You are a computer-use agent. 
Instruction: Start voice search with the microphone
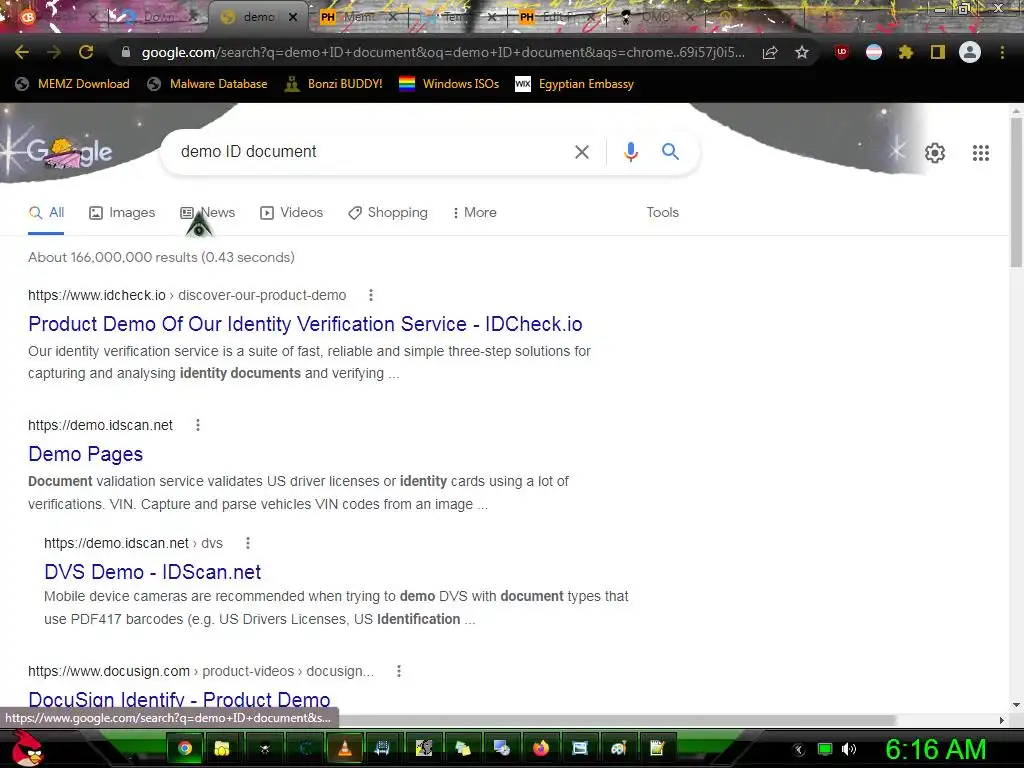coord(631,152)
